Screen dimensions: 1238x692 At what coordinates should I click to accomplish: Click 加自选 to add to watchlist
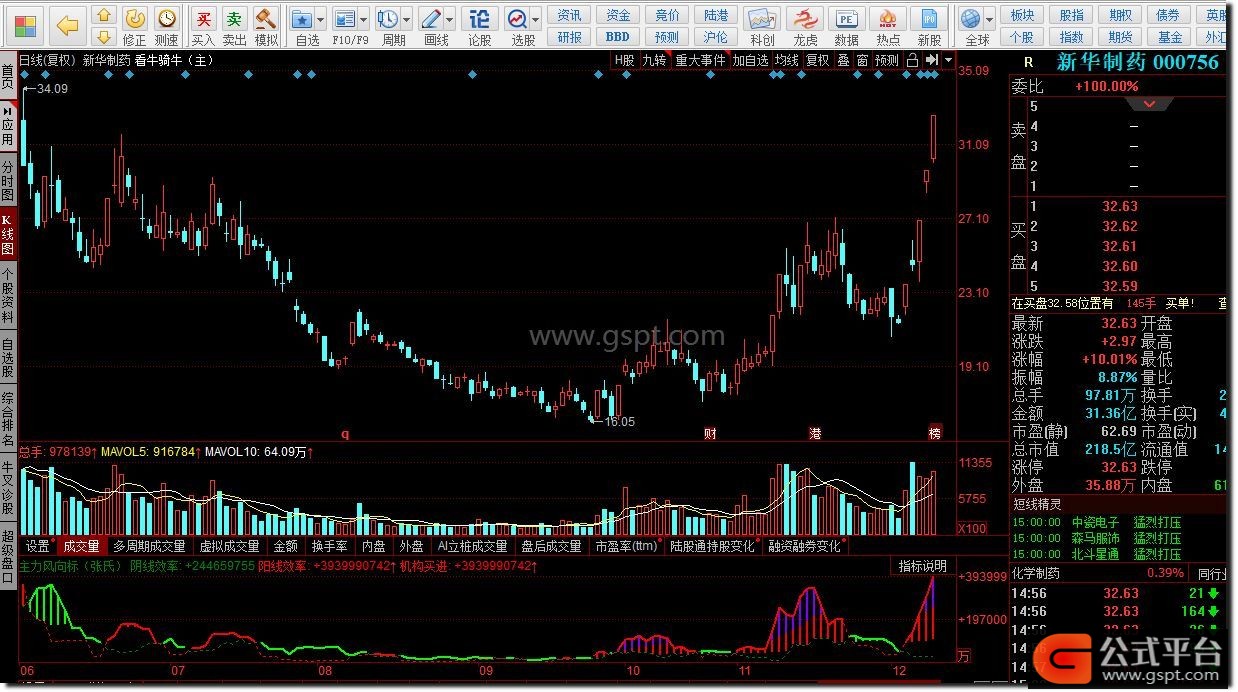pyautogui.click(x=750, y=60)
